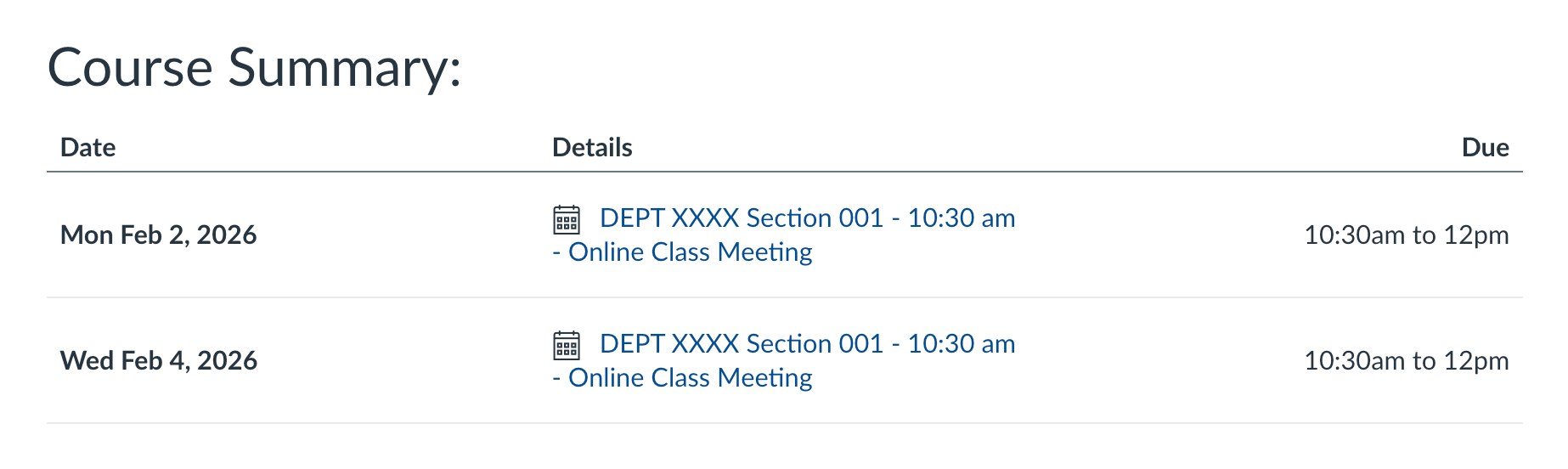Click "10:30 am" in the Feb 2 event title
Image resolution: width=1568 pixels, height=469 pixels.
tap(961, 218)
